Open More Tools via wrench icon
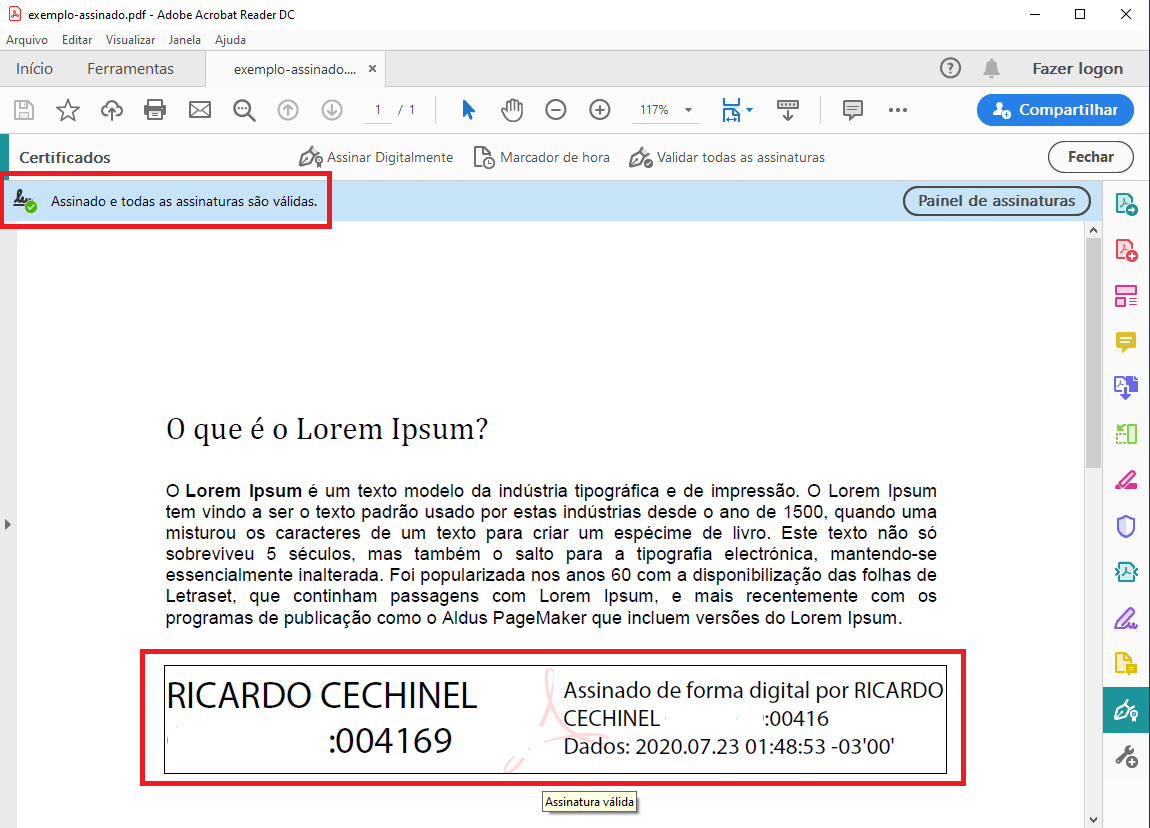This screenshot has height=828, width=1150. point(1126,757)
